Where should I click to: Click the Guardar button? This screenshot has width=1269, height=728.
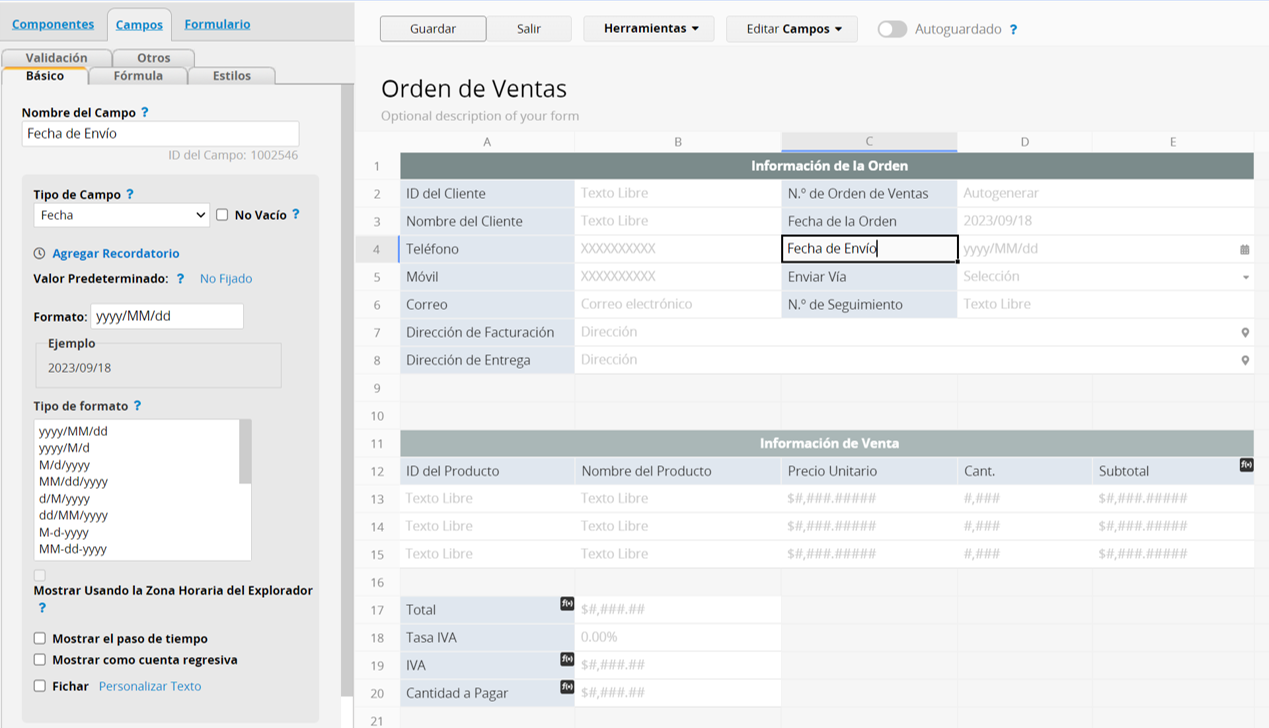[432, 28]
